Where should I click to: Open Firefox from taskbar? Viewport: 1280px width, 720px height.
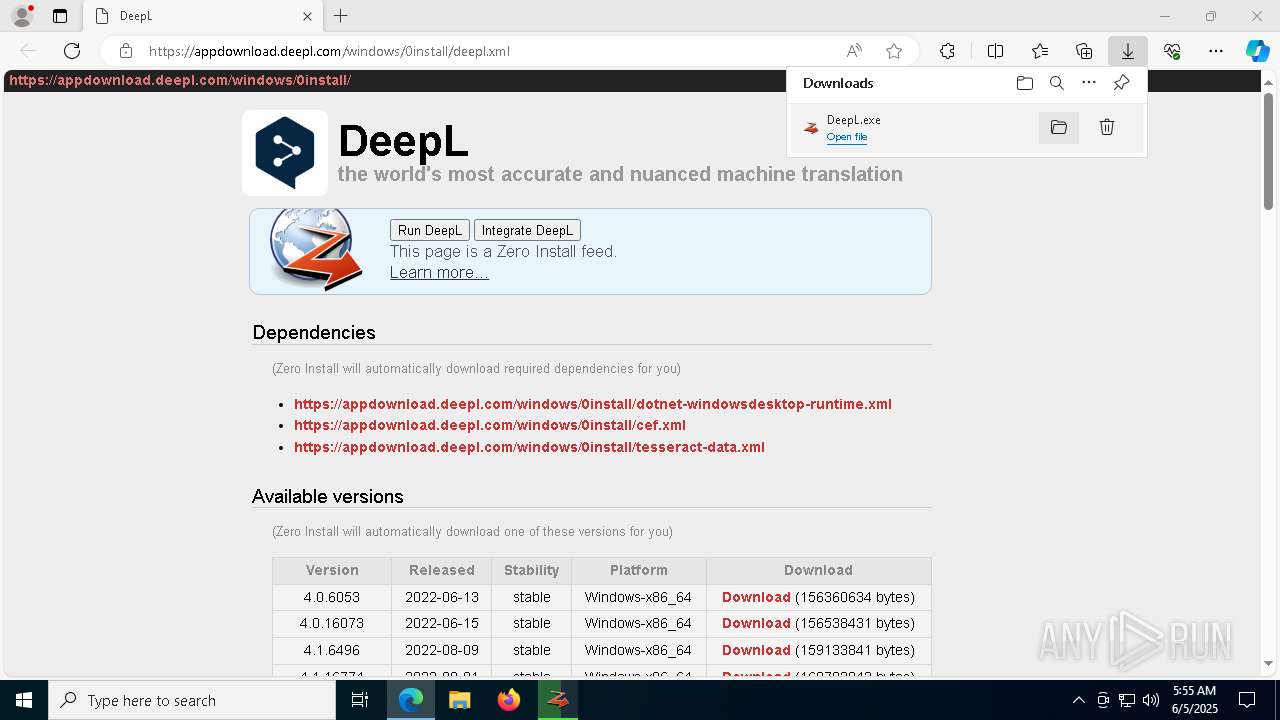pos(509,700)
